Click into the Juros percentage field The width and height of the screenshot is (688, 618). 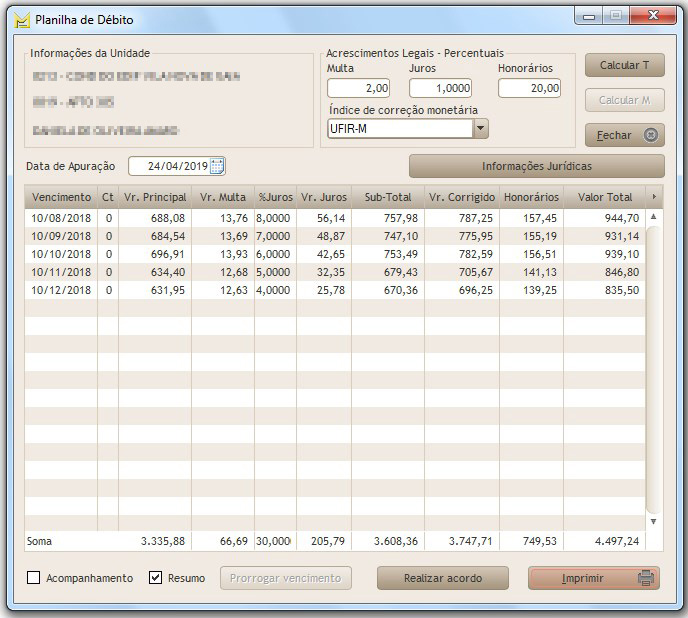point(440,88)
